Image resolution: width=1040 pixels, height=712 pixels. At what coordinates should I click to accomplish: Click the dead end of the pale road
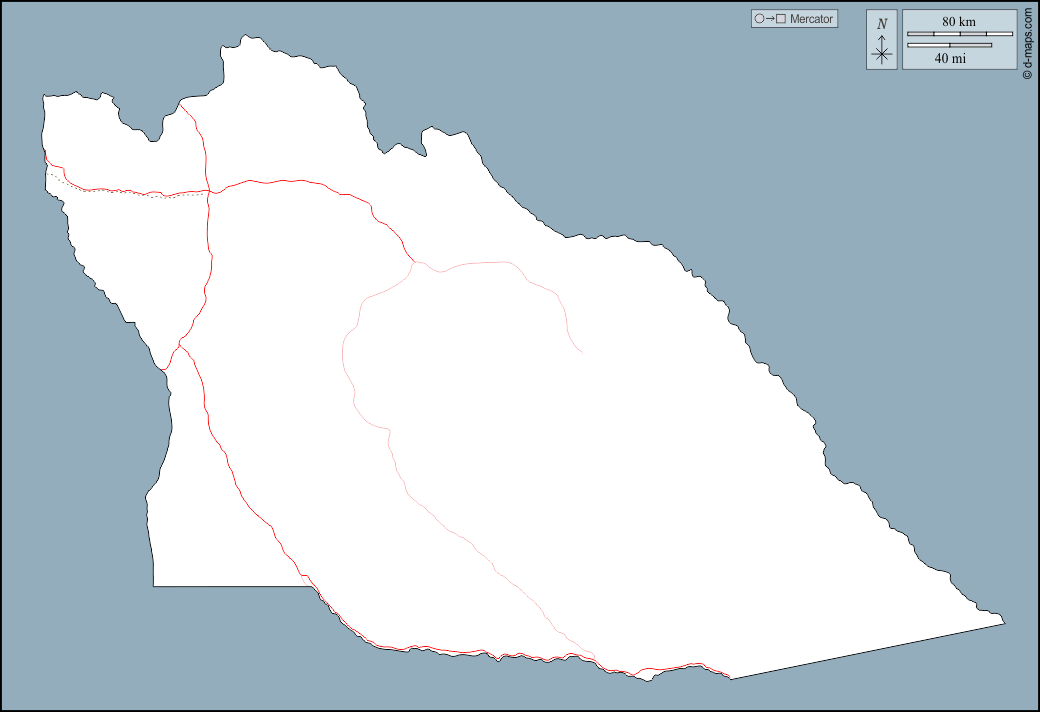tap(583, 352)
